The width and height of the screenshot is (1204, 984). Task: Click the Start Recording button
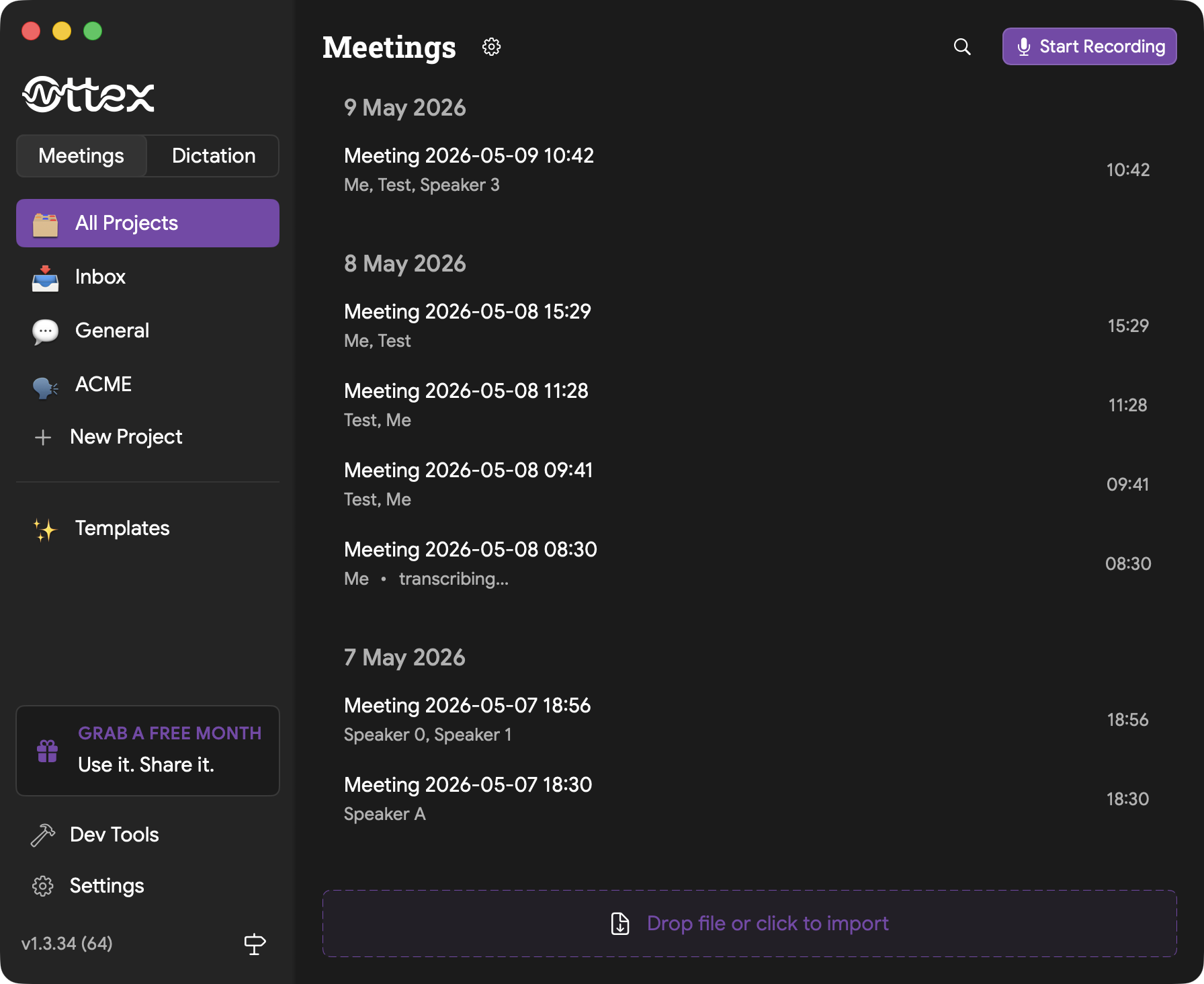[1089, 46]
